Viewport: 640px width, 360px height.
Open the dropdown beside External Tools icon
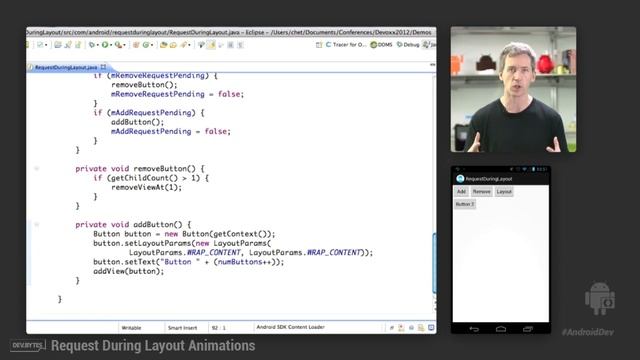click(x=124, y=45)
